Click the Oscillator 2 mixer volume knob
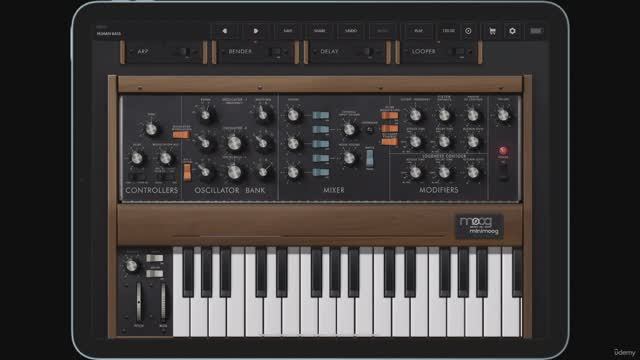This screenshot has width=640, height=360. point(293,143)
